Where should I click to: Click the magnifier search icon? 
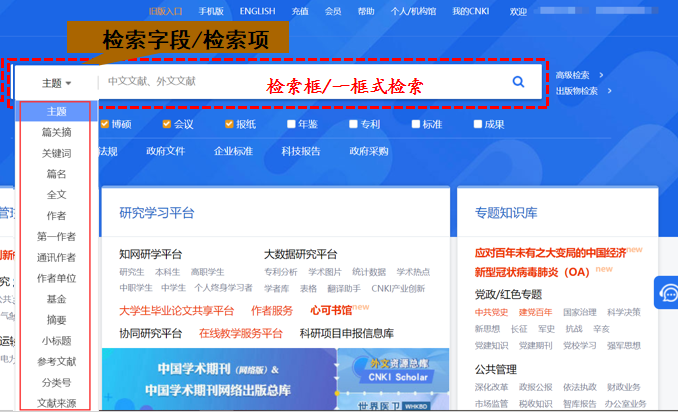point(518,82)
